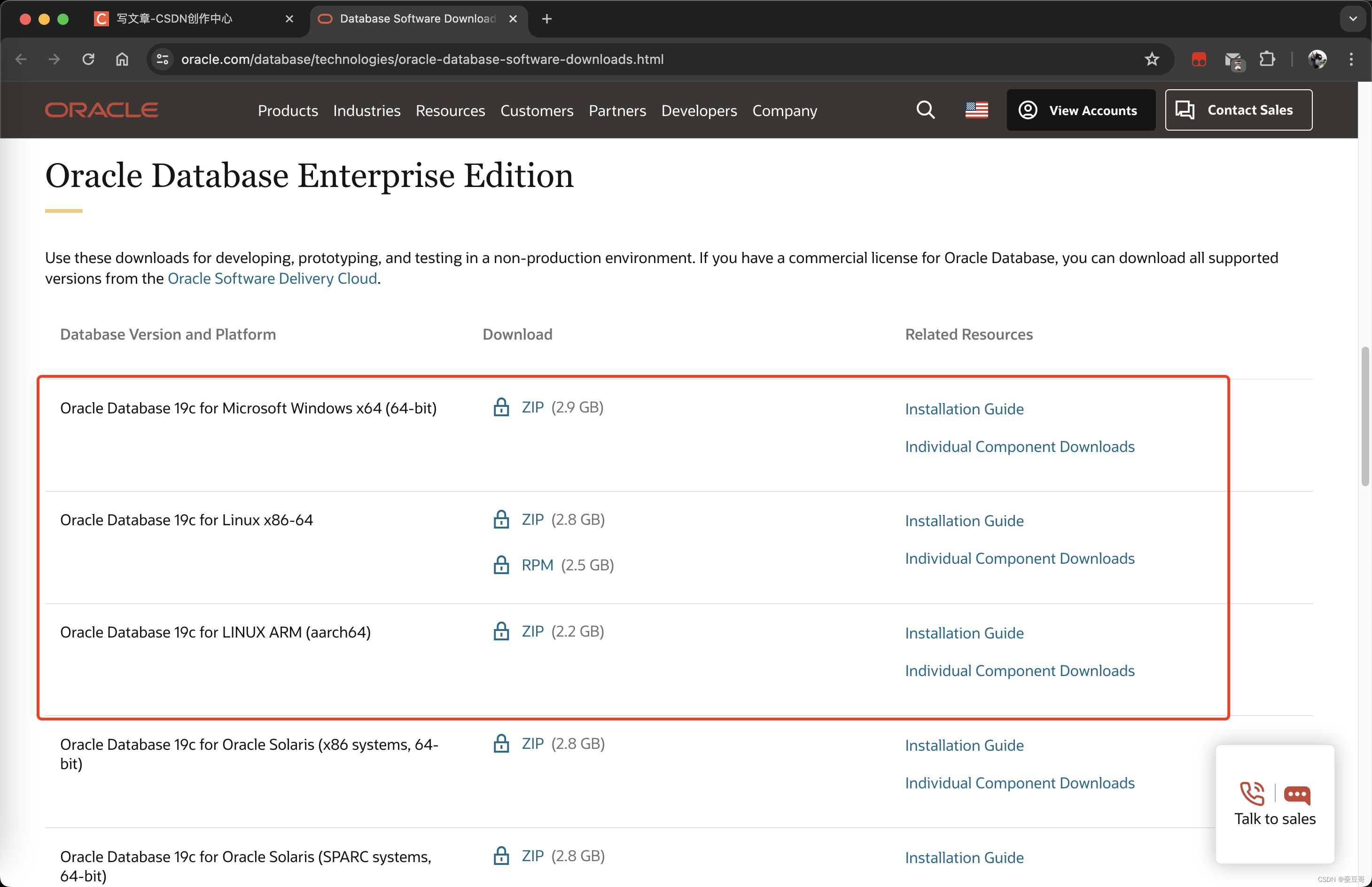Open the Developers menu

click(699, 110)
